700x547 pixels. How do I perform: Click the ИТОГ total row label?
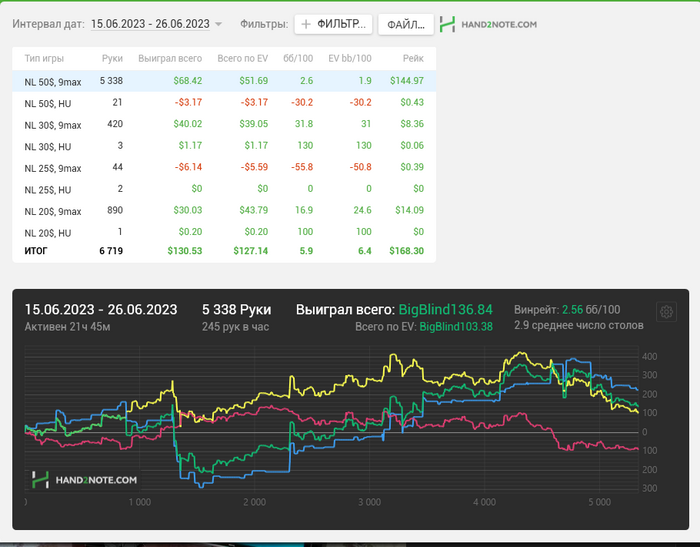point(36,251)
